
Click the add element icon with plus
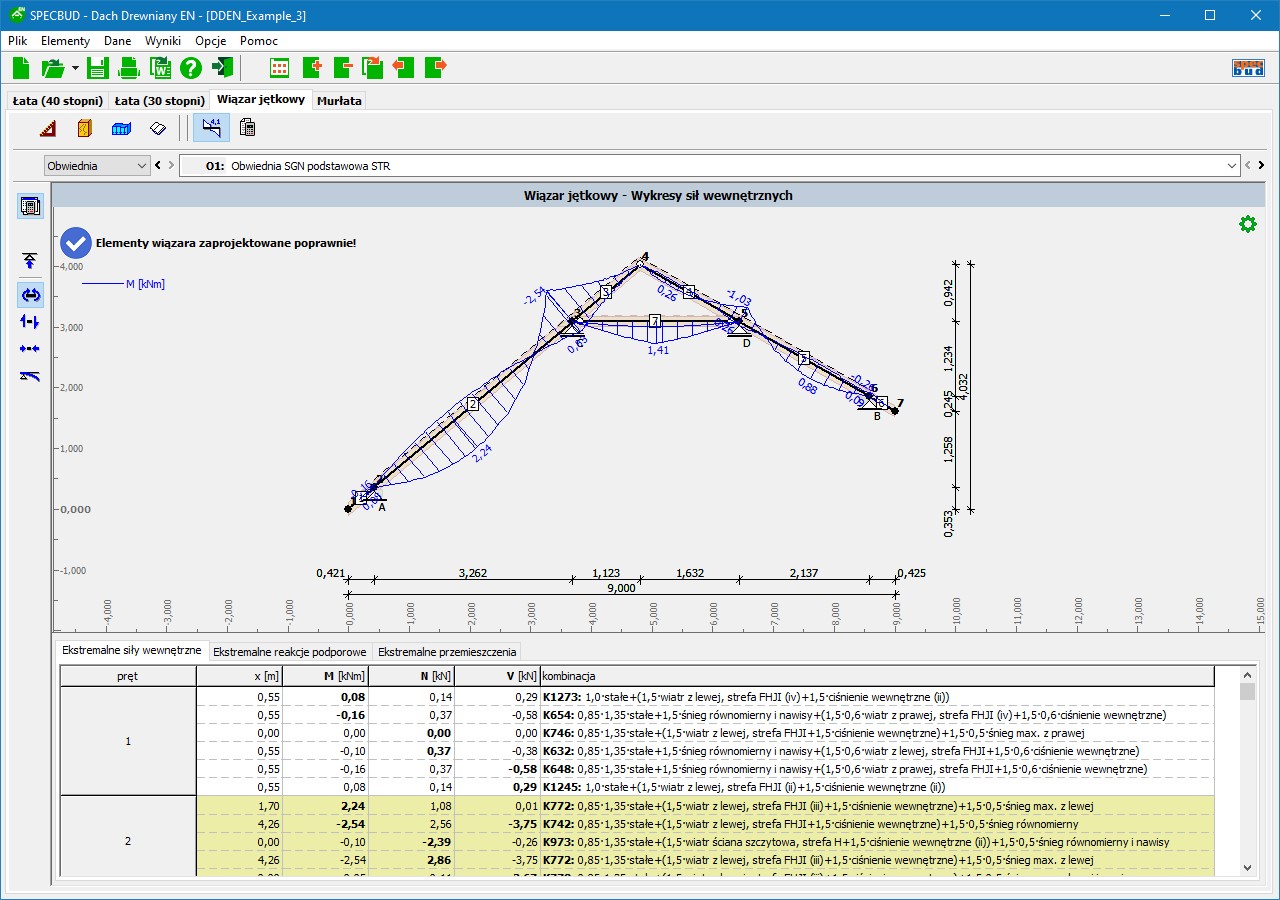coord(311,68)
